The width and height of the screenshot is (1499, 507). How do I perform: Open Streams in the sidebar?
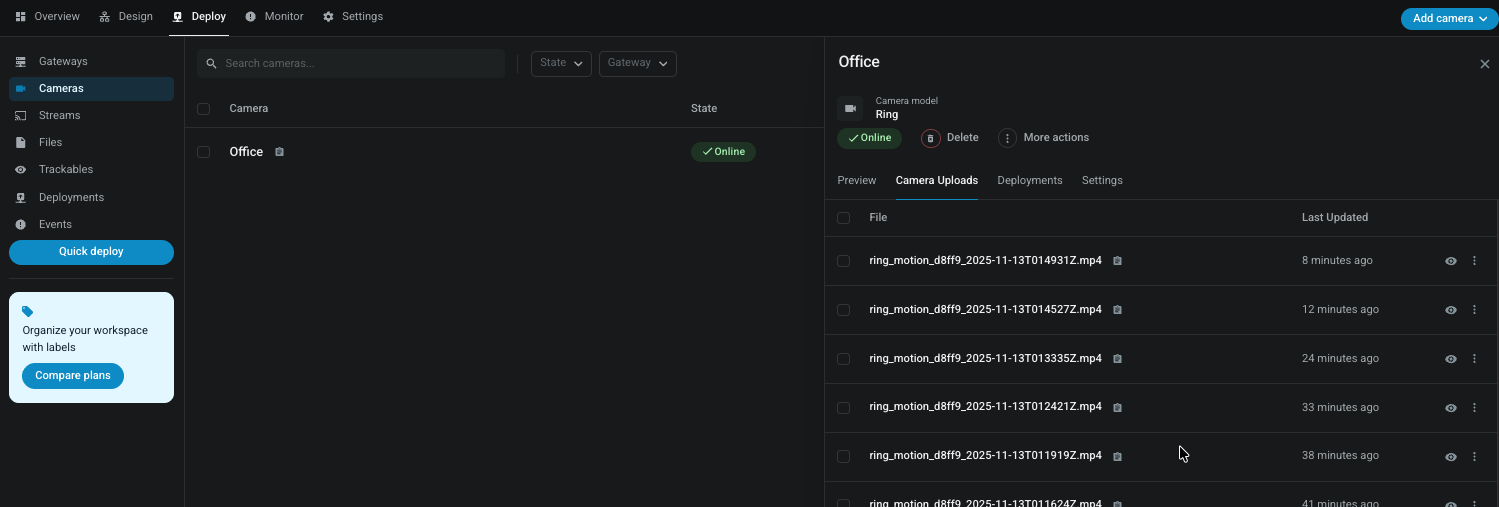[x=91, y=115]
